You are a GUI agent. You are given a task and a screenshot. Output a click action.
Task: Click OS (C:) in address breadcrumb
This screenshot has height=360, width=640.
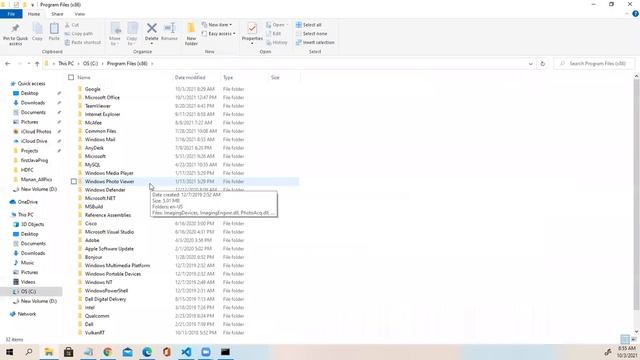(x=91, y=64)
